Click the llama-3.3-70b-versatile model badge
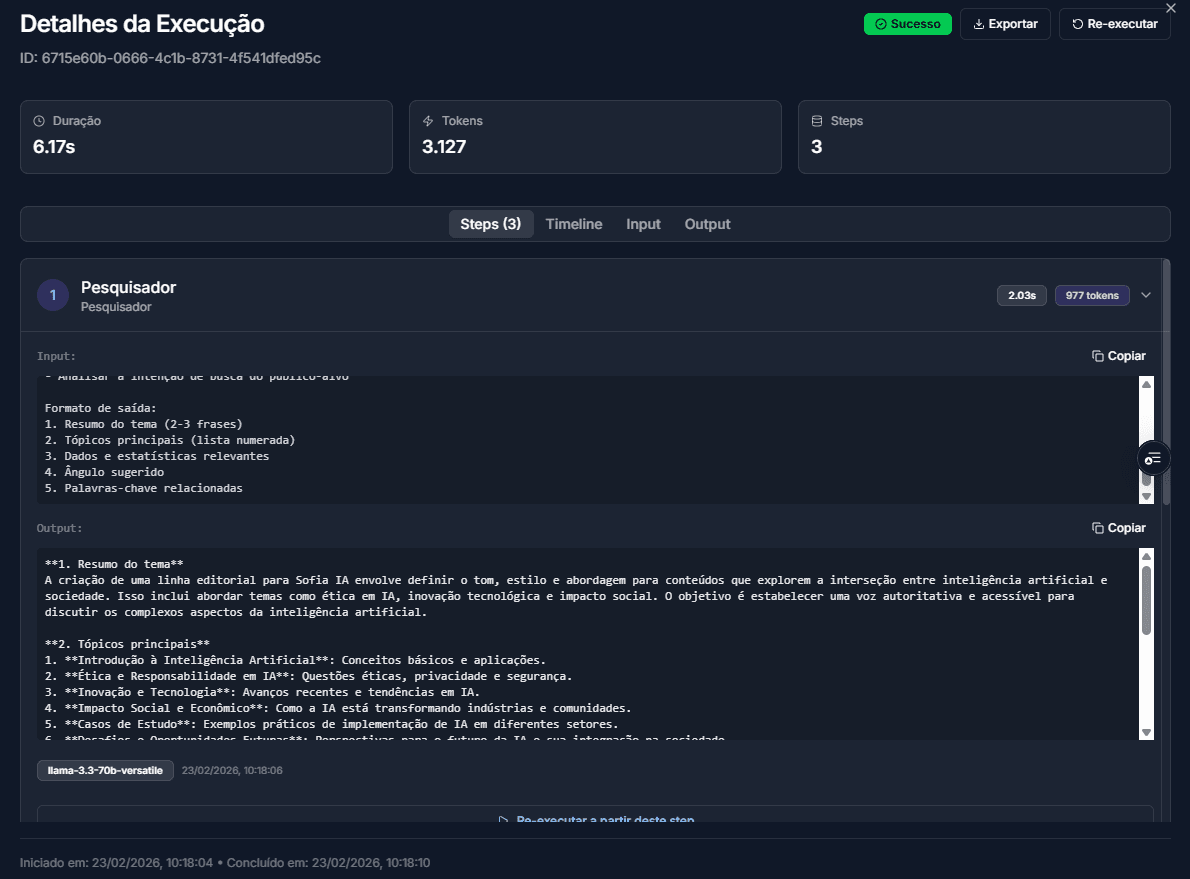 105,771
